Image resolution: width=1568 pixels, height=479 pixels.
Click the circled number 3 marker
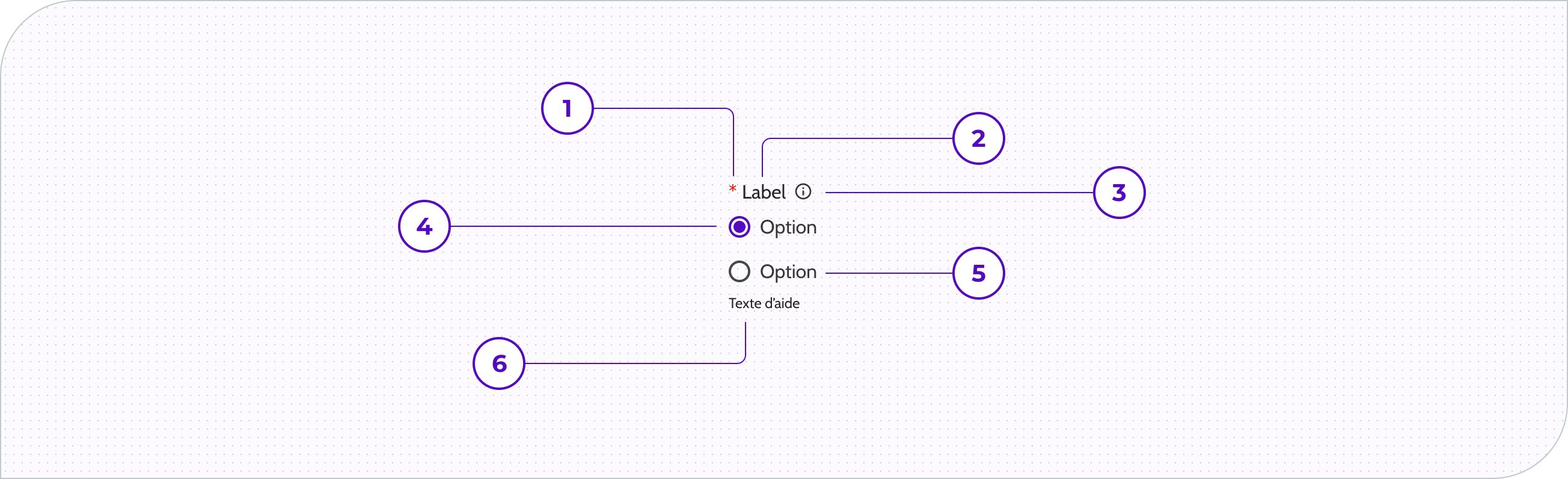1119,193
